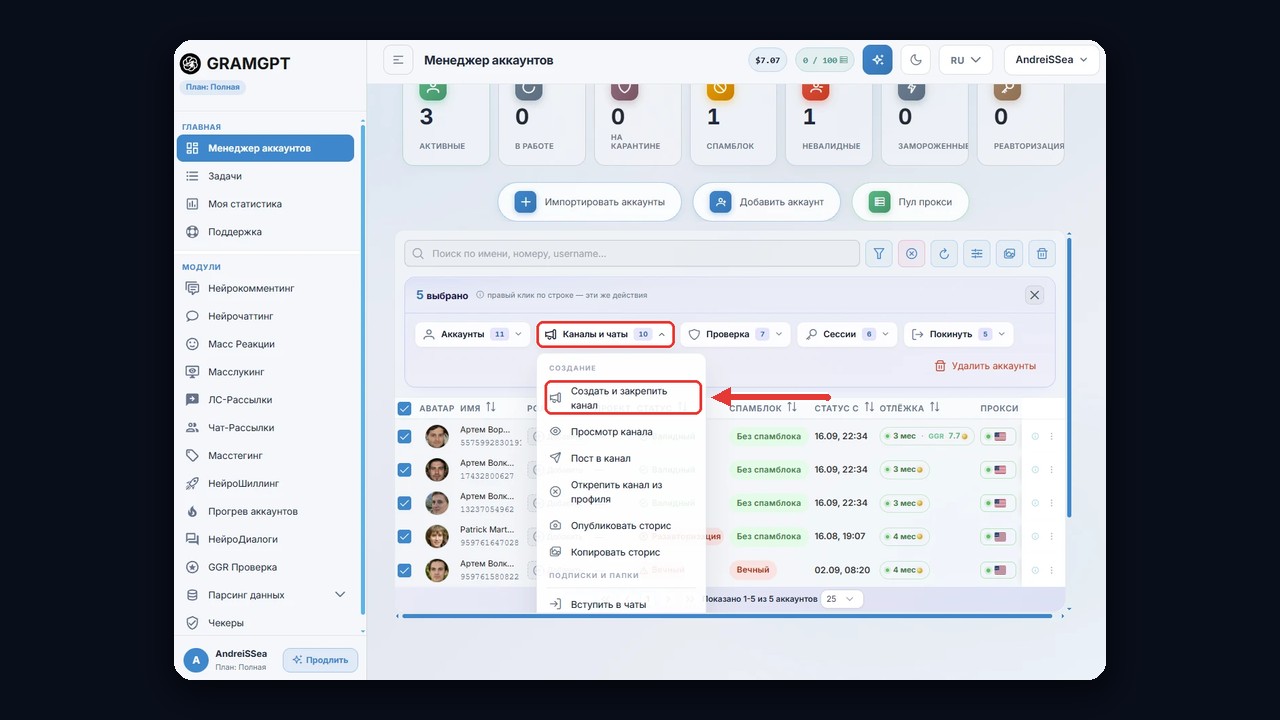
Task: Open Задачи in the sidebar
Action: click(x=265, y=176)
